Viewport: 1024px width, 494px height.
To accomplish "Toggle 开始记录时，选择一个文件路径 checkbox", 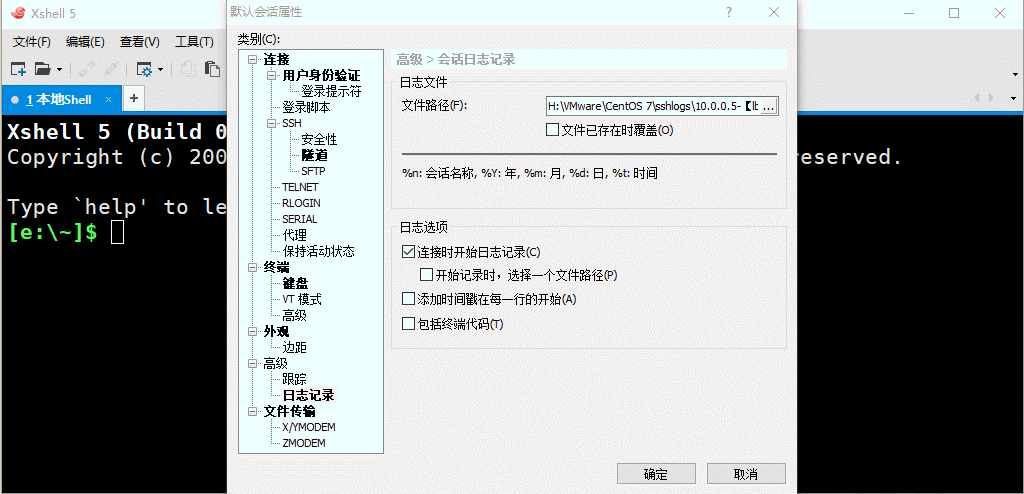I will click(427, 276).
